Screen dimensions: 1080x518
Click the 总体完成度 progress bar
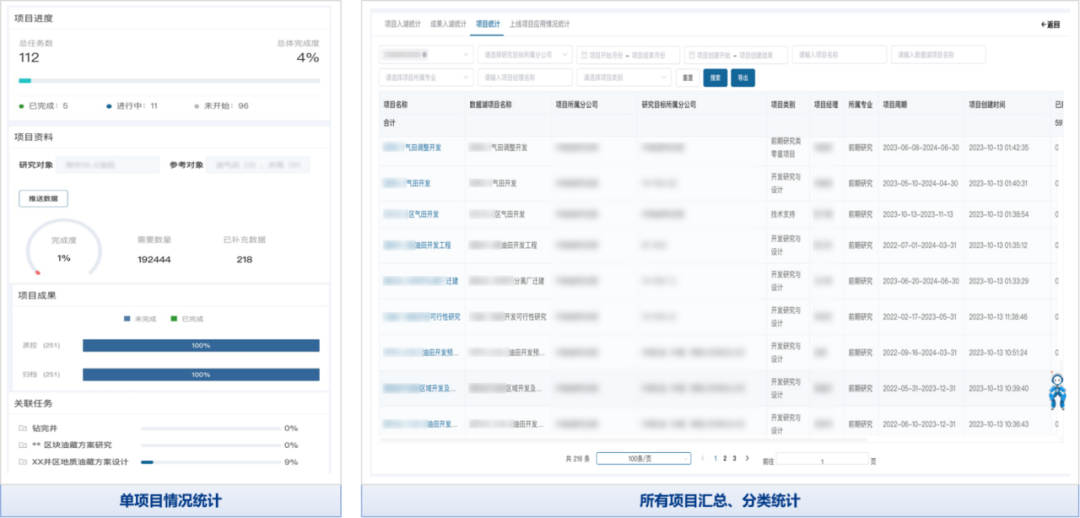(169, 81)
